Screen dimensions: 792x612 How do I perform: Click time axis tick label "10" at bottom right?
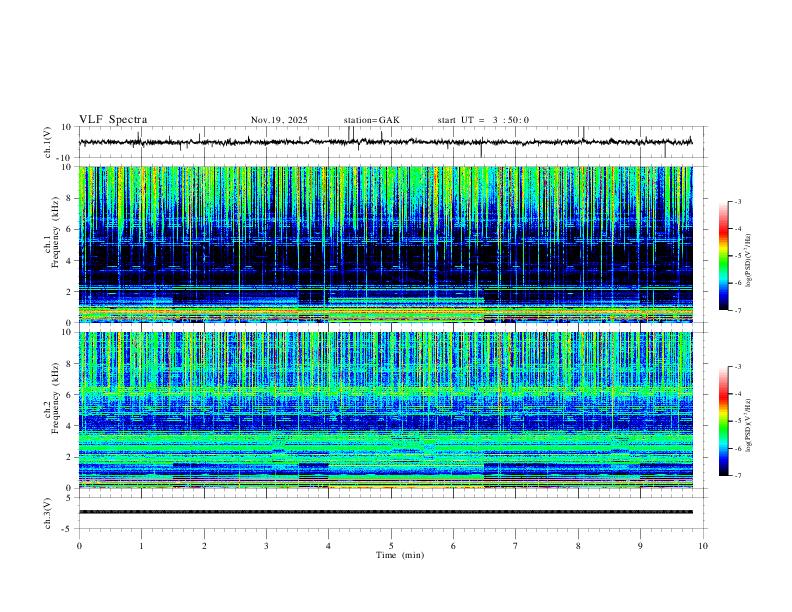click(x=703, y=546)
